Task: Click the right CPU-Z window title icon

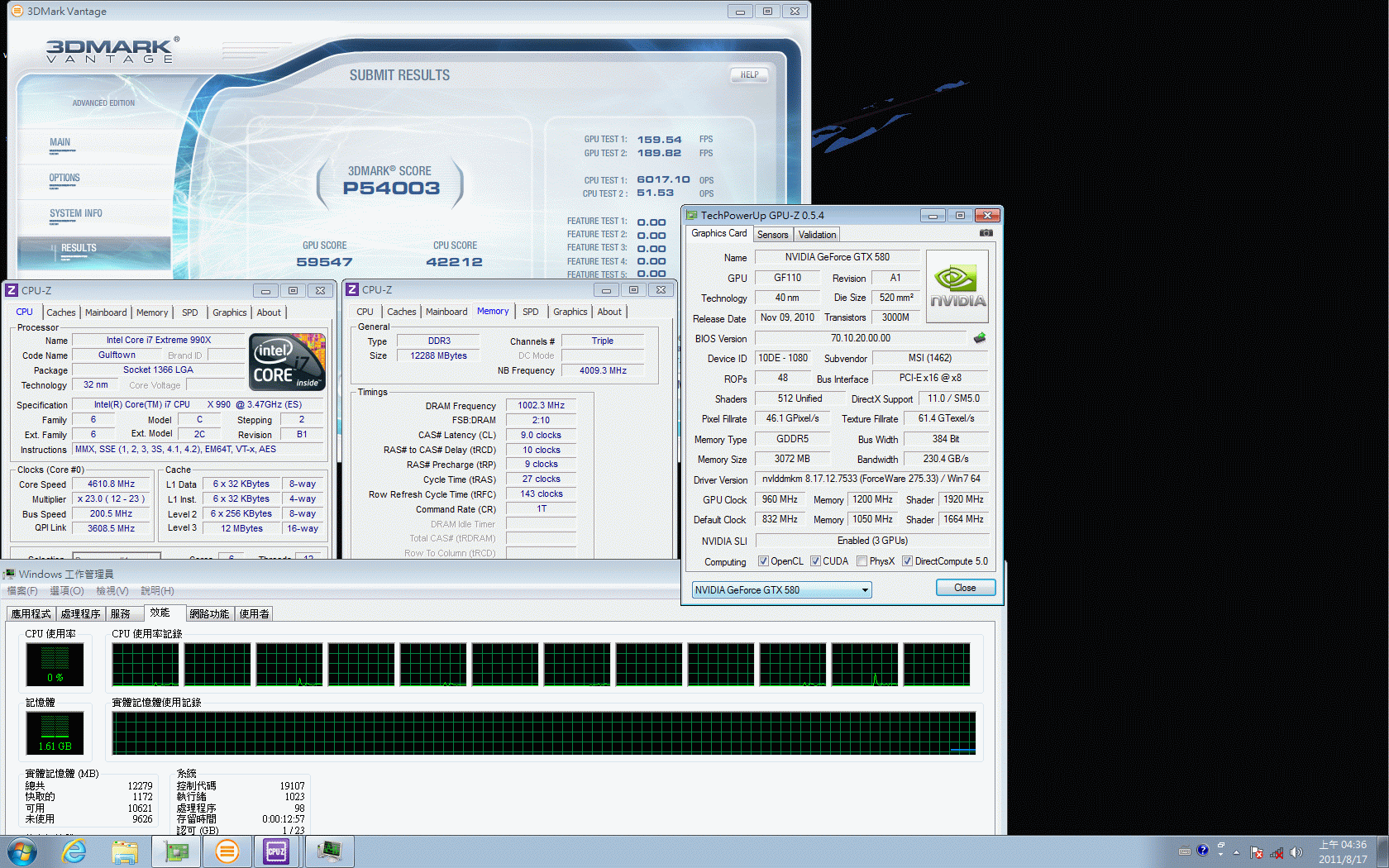Action: (352, 289)
